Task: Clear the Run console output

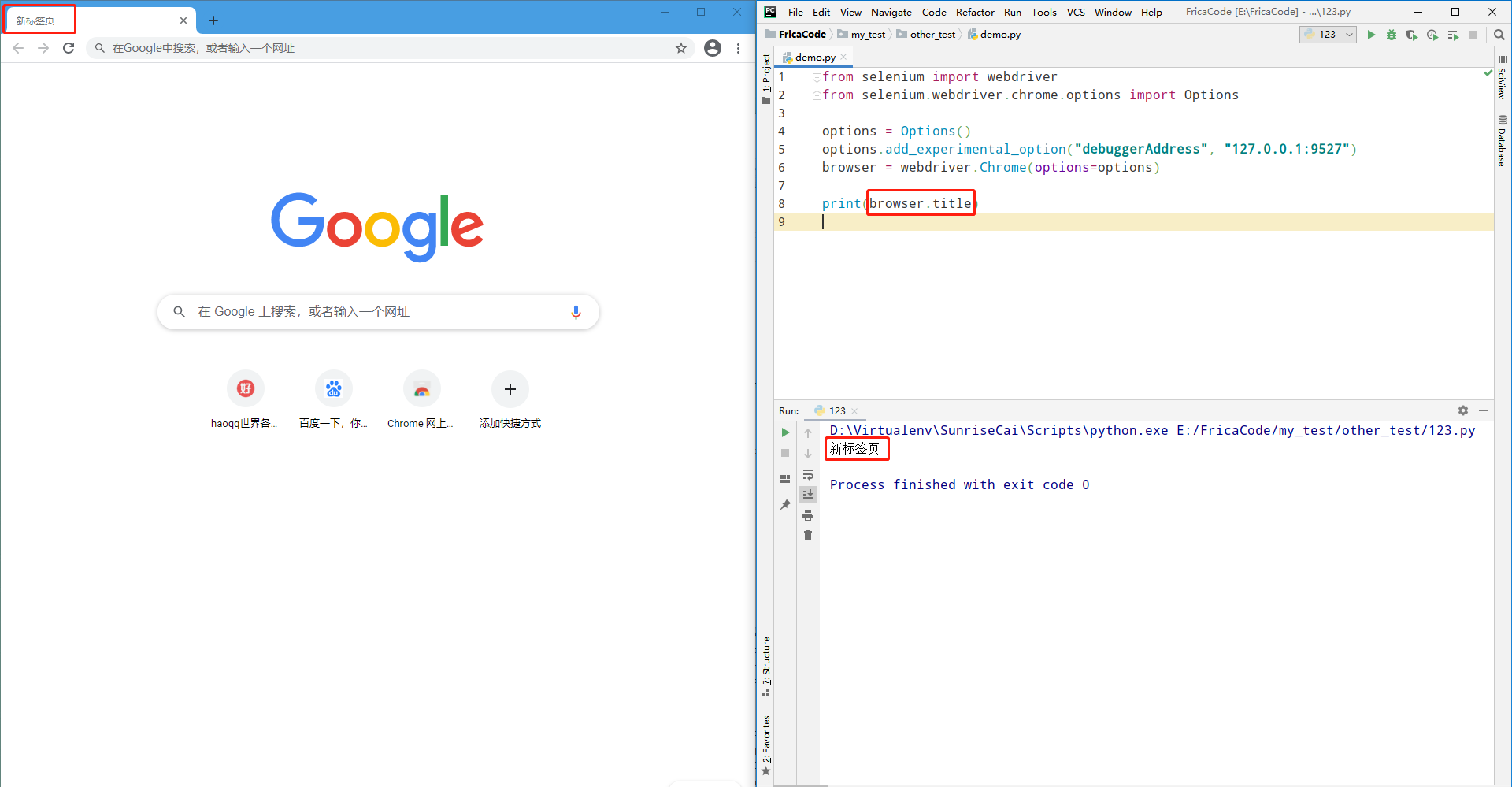Action: click(x=808, y=535)
